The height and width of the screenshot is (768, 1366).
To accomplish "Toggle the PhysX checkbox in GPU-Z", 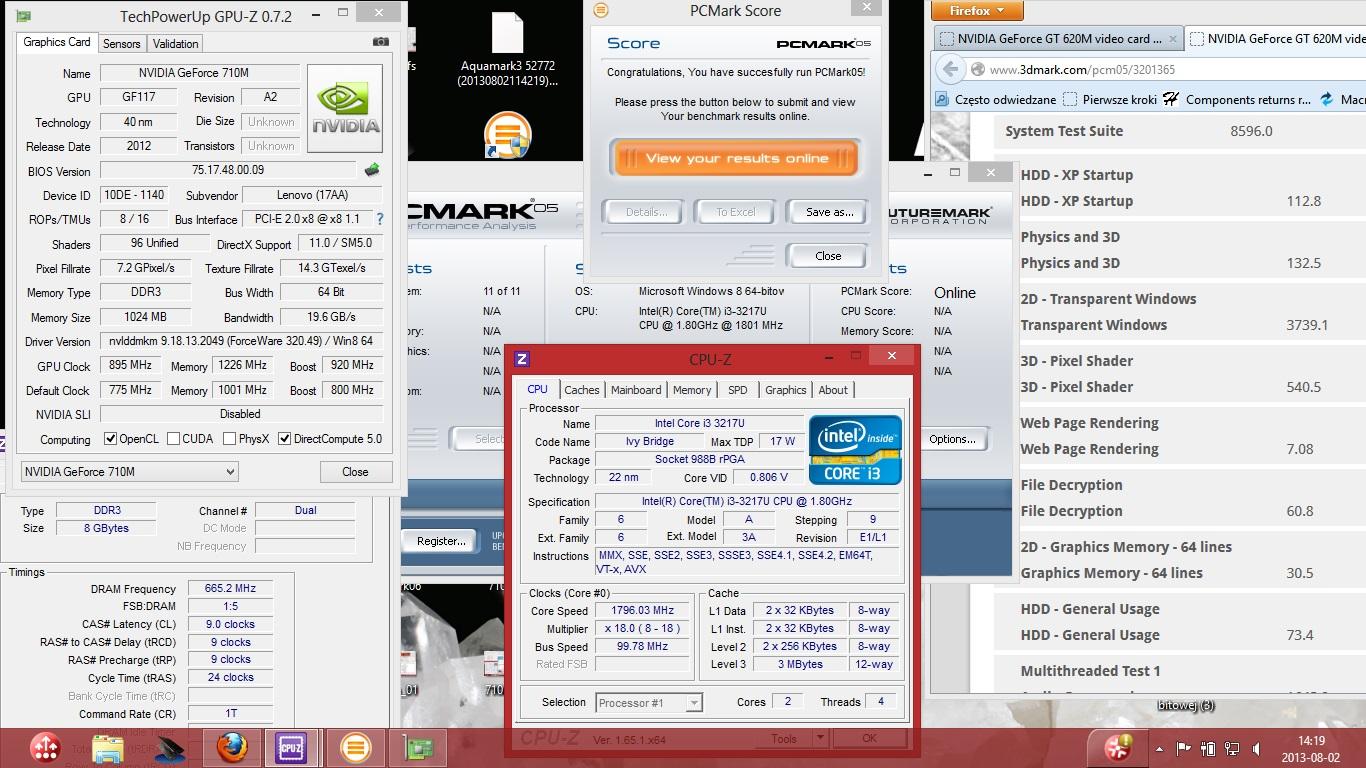I will [230, 439].
